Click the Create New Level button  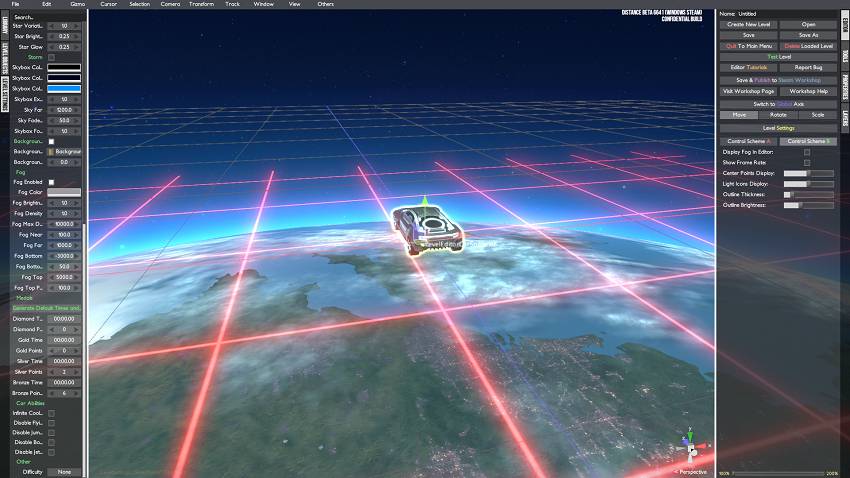748,24
